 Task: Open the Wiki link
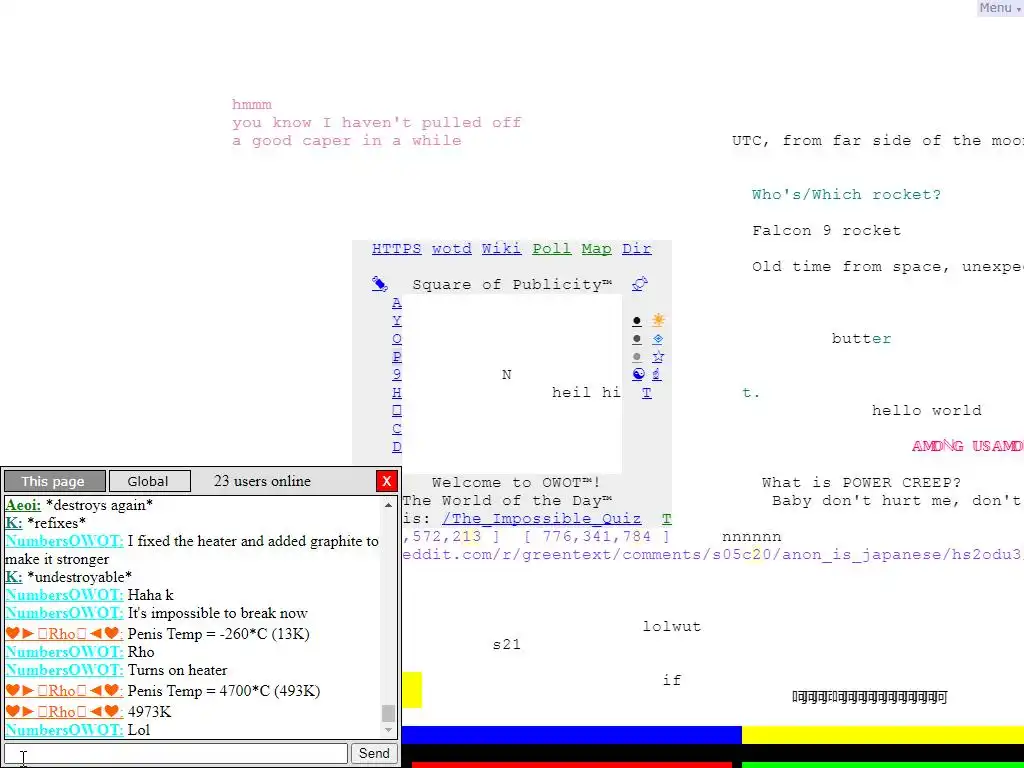pyautogui.click(x=502, y=249)
